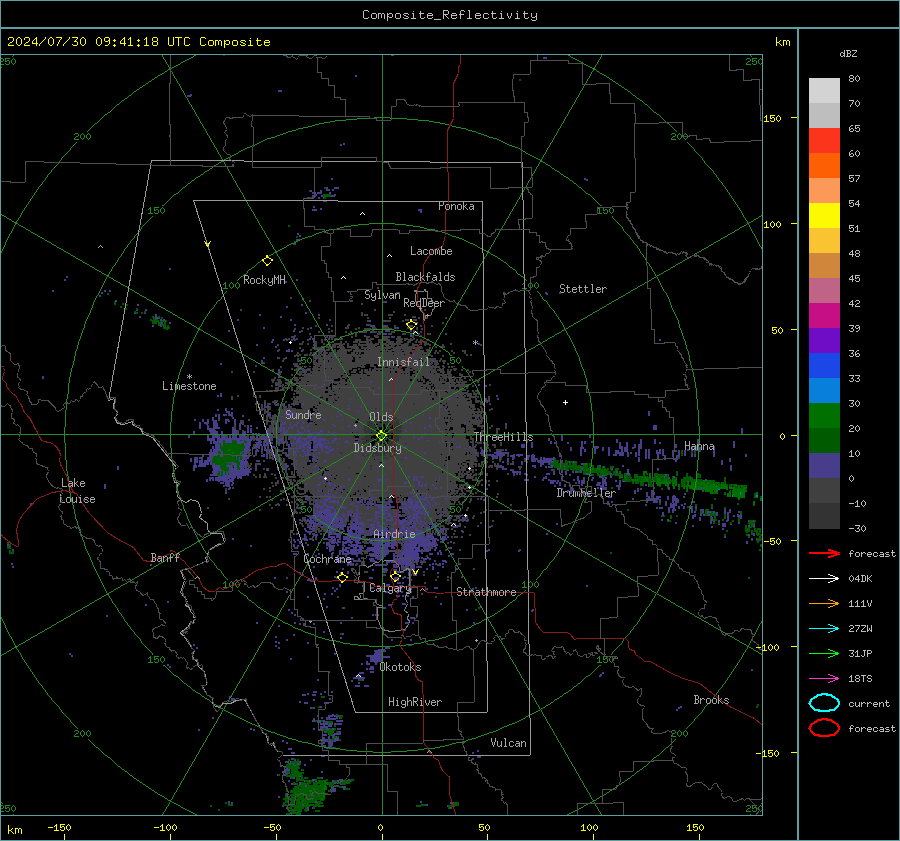Viewport: 900px width, 841px height.
Task: Select the Strathmore town label
Action: tap(486, 592)
